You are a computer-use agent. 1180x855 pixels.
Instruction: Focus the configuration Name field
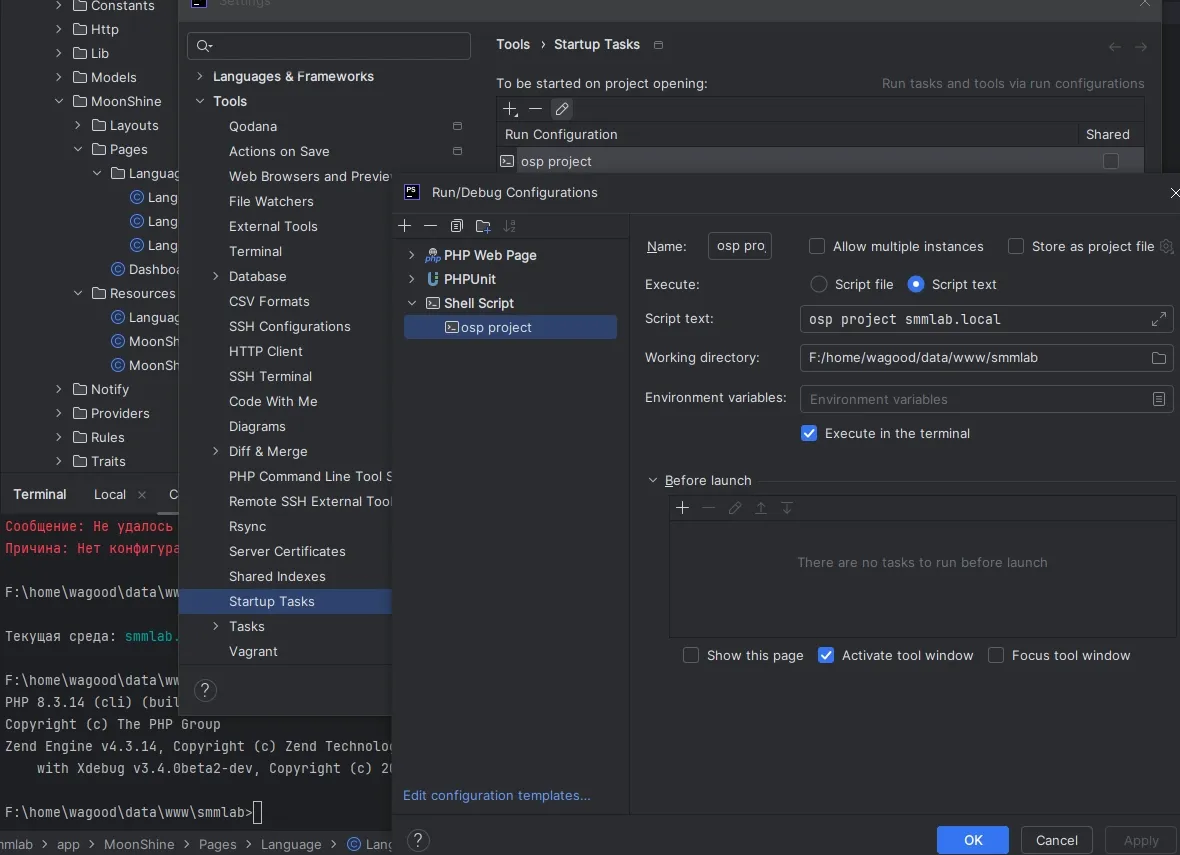coord(740,246)
